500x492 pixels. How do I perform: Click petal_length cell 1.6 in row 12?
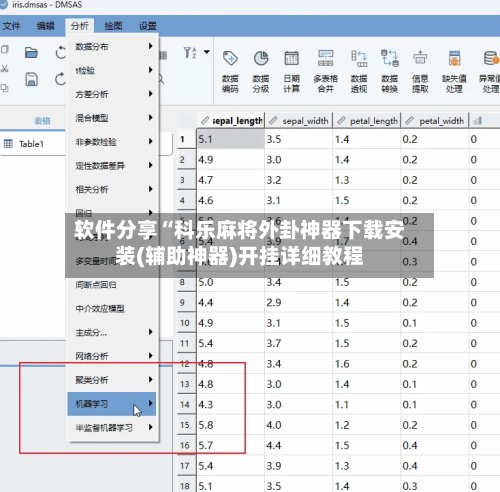(x=367, y=364)
